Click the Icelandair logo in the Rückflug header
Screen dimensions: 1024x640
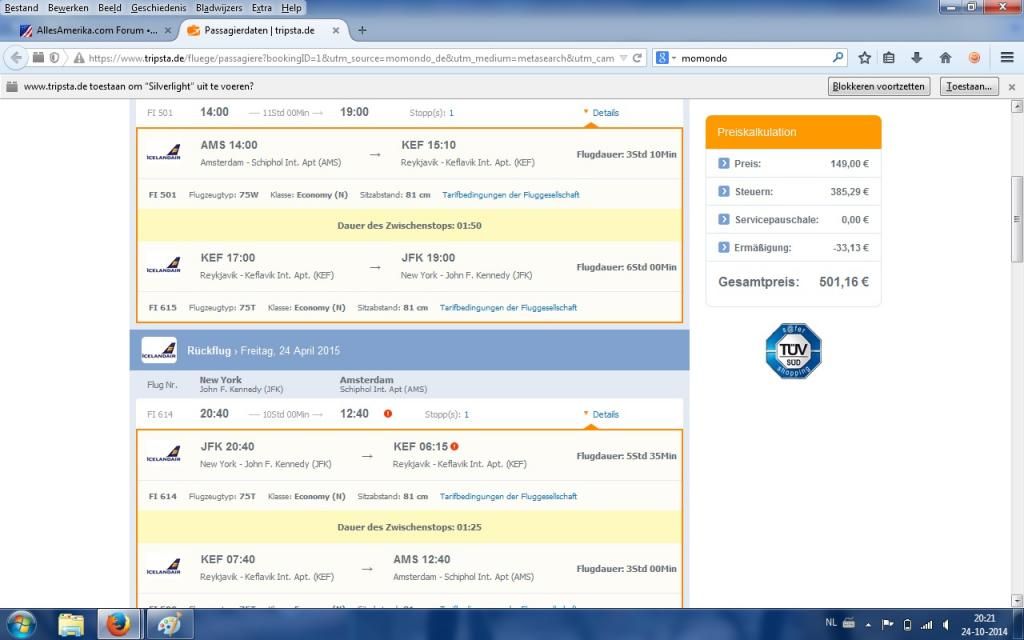coord(159,350)
